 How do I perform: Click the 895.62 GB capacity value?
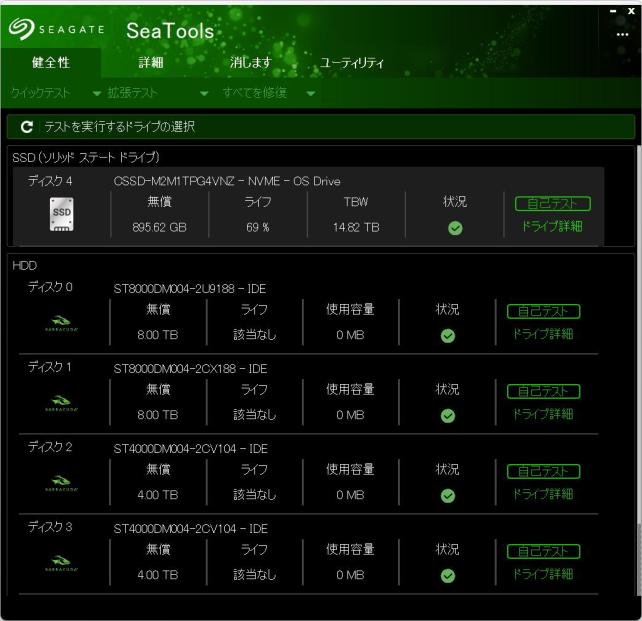pyautogui.click(x=159, y=227)
